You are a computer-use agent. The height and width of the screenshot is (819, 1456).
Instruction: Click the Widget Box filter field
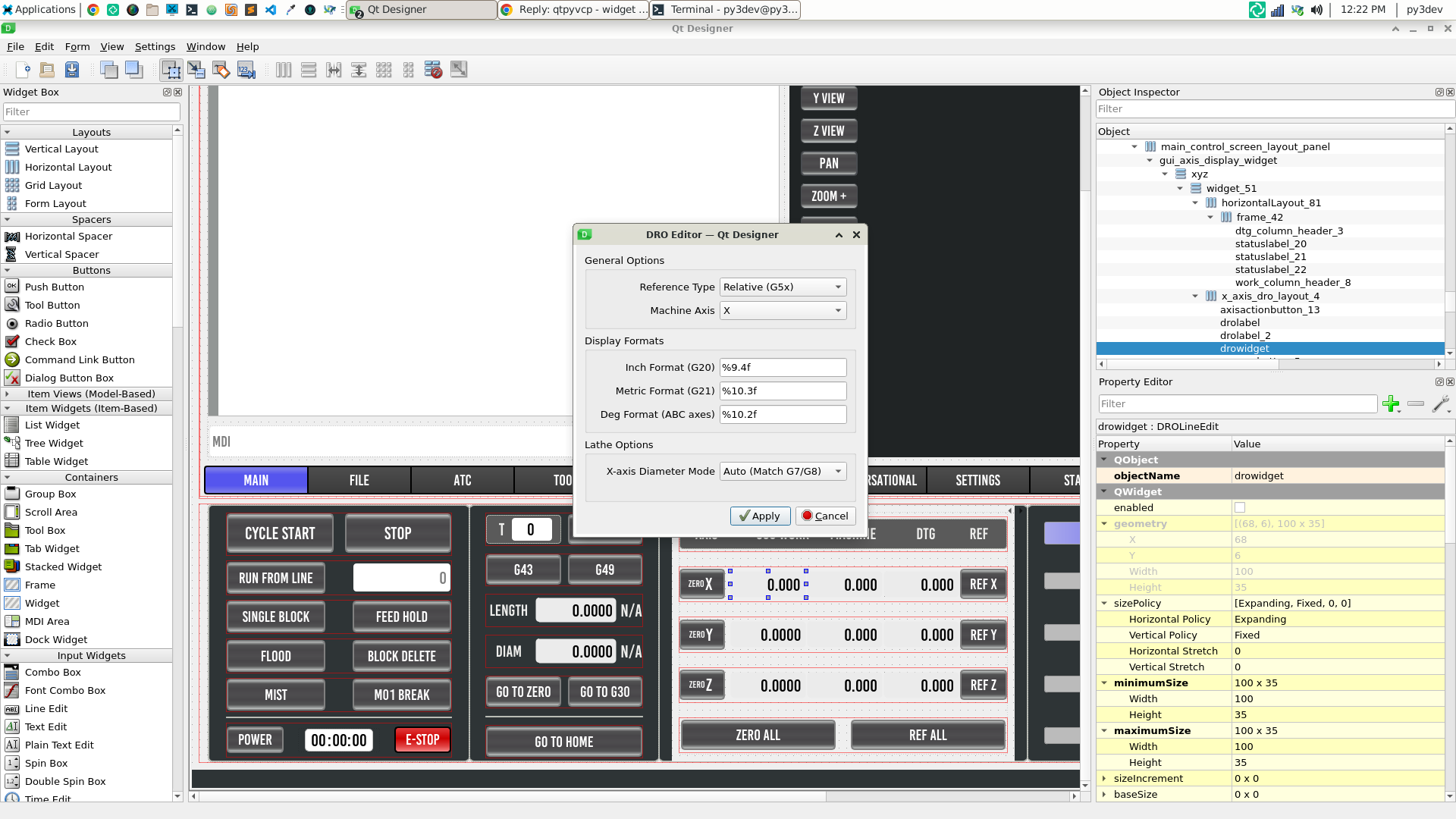pyautogui.click(x=91, y=112)
